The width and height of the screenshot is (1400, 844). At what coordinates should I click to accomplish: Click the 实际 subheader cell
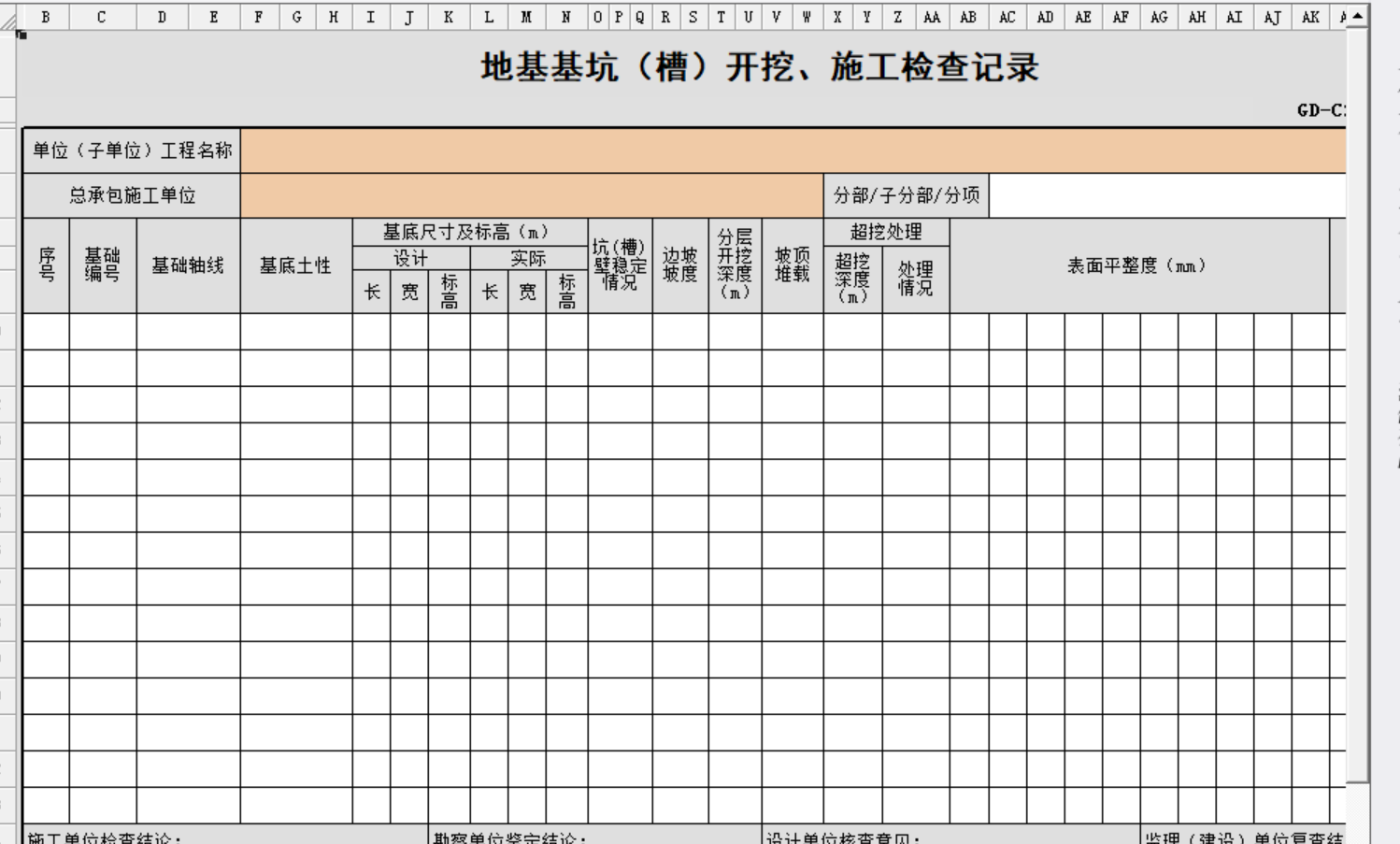[529, 258]
